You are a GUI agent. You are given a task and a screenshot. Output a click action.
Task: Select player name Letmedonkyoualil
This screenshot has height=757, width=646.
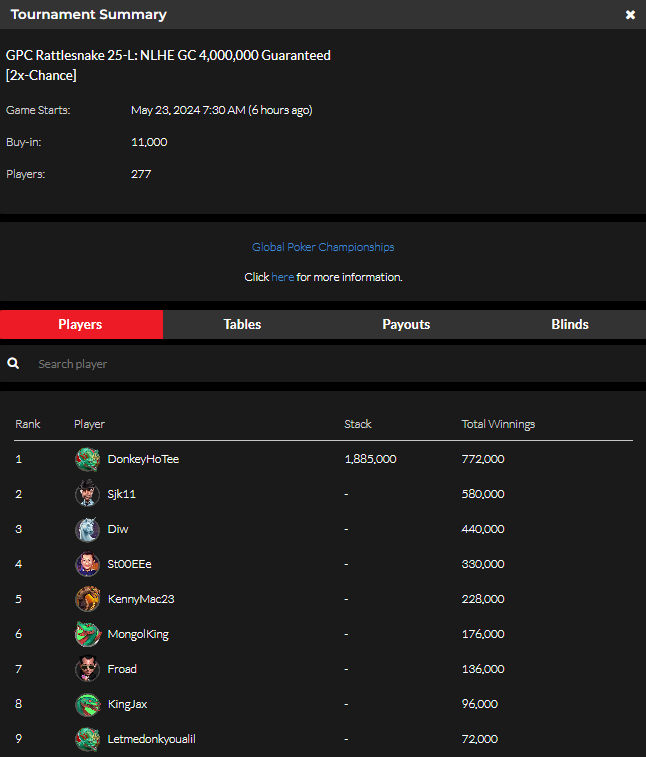tap(151, 739)
